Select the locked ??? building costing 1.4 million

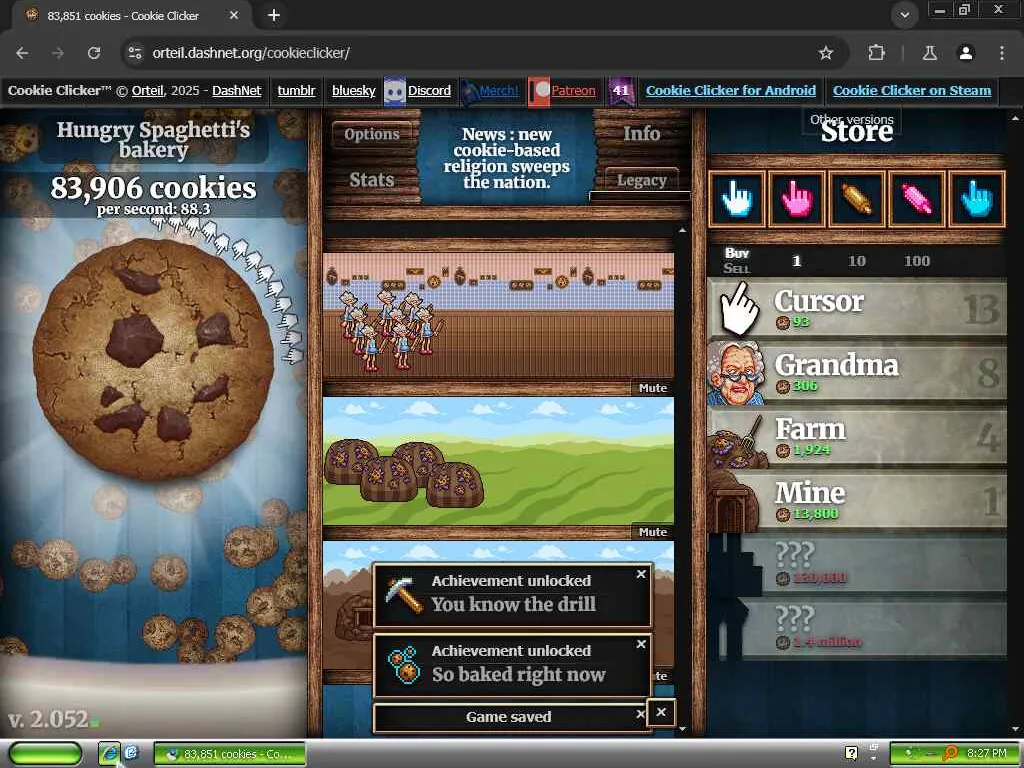[857, 628]
